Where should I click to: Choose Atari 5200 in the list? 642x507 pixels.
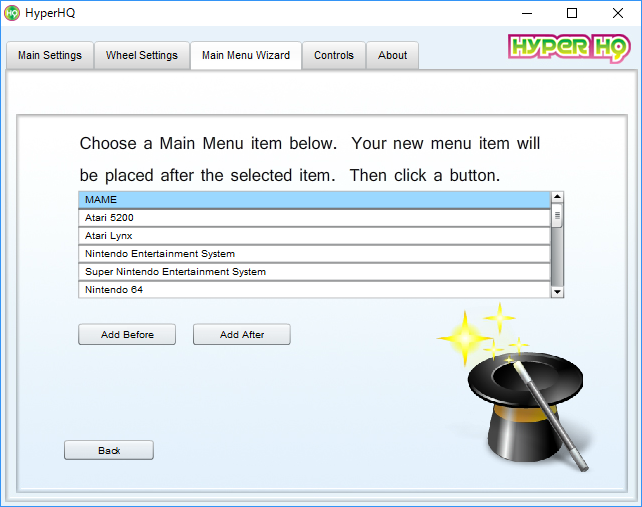(x=314, y=218)
